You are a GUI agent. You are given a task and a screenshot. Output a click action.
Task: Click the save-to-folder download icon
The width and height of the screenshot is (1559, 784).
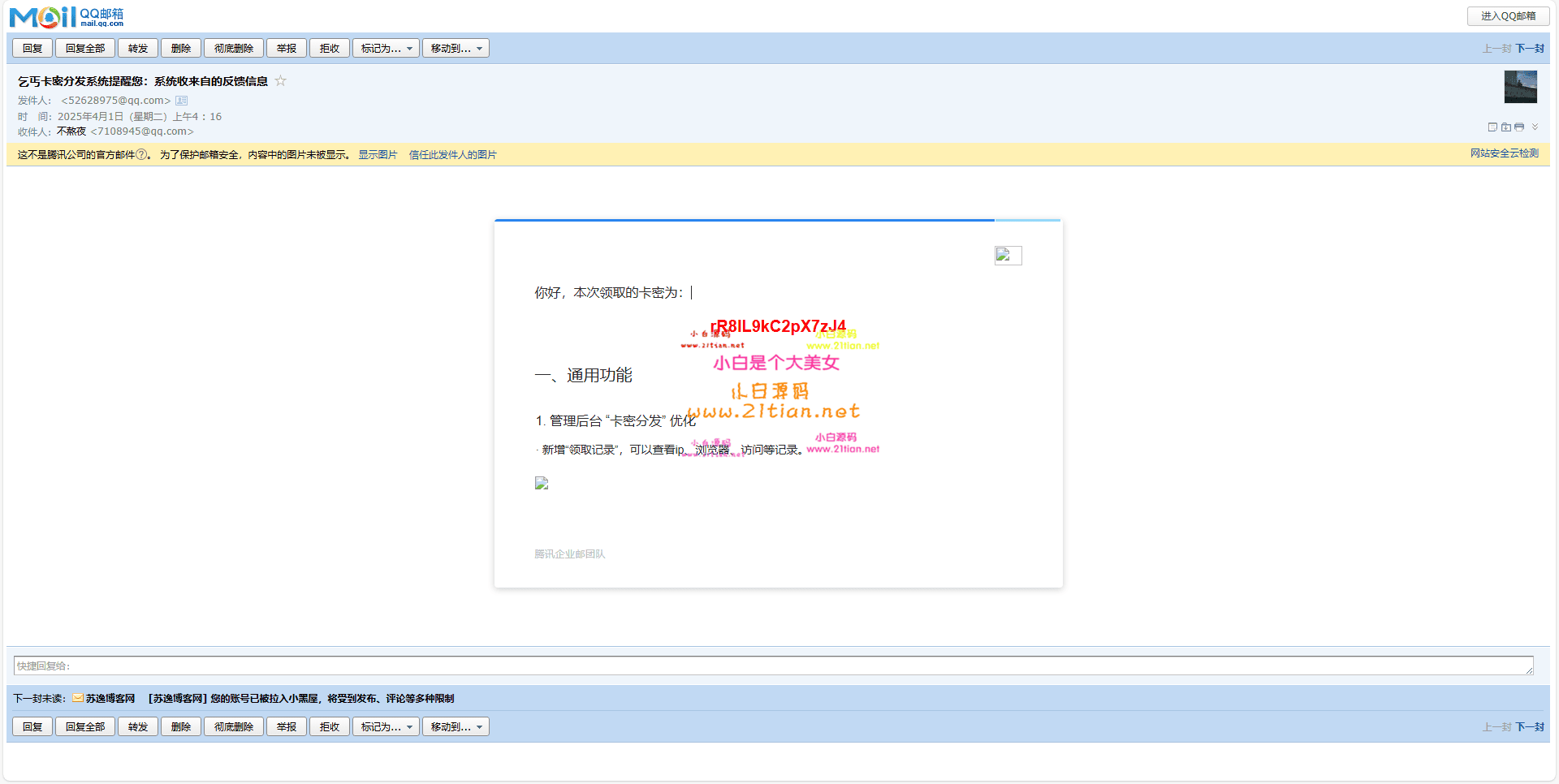(1506, 127)
